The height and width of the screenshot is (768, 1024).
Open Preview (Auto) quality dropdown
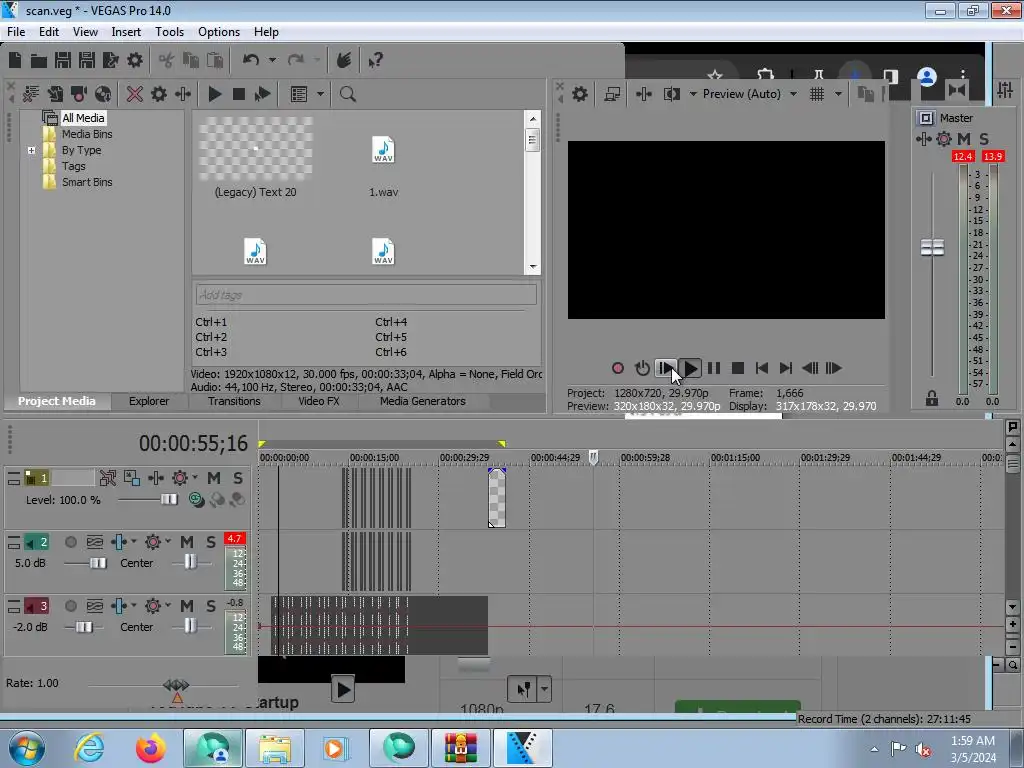click(793, 94)
